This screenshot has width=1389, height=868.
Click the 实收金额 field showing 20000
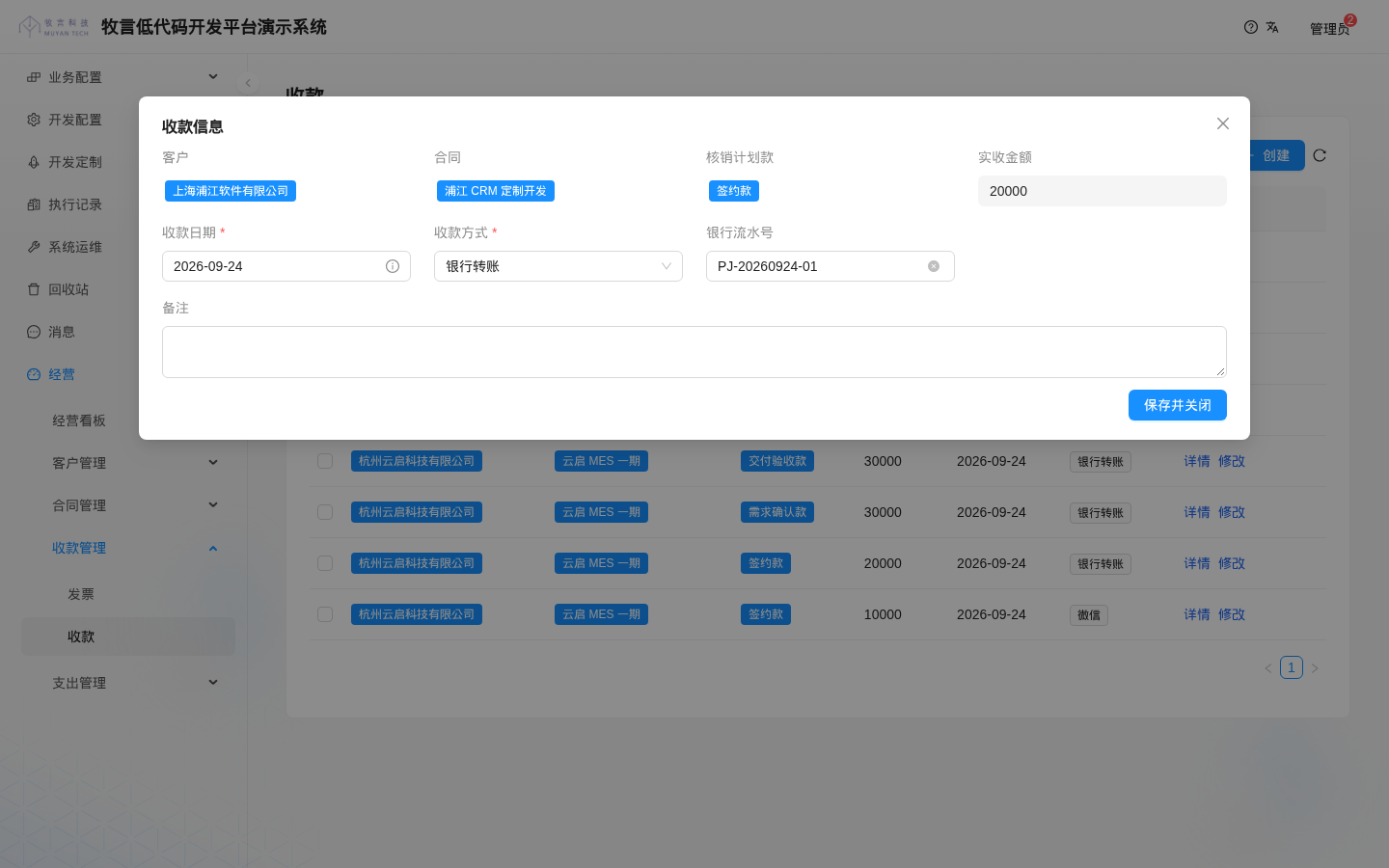pyautogui.click(x=1103, y=191)
